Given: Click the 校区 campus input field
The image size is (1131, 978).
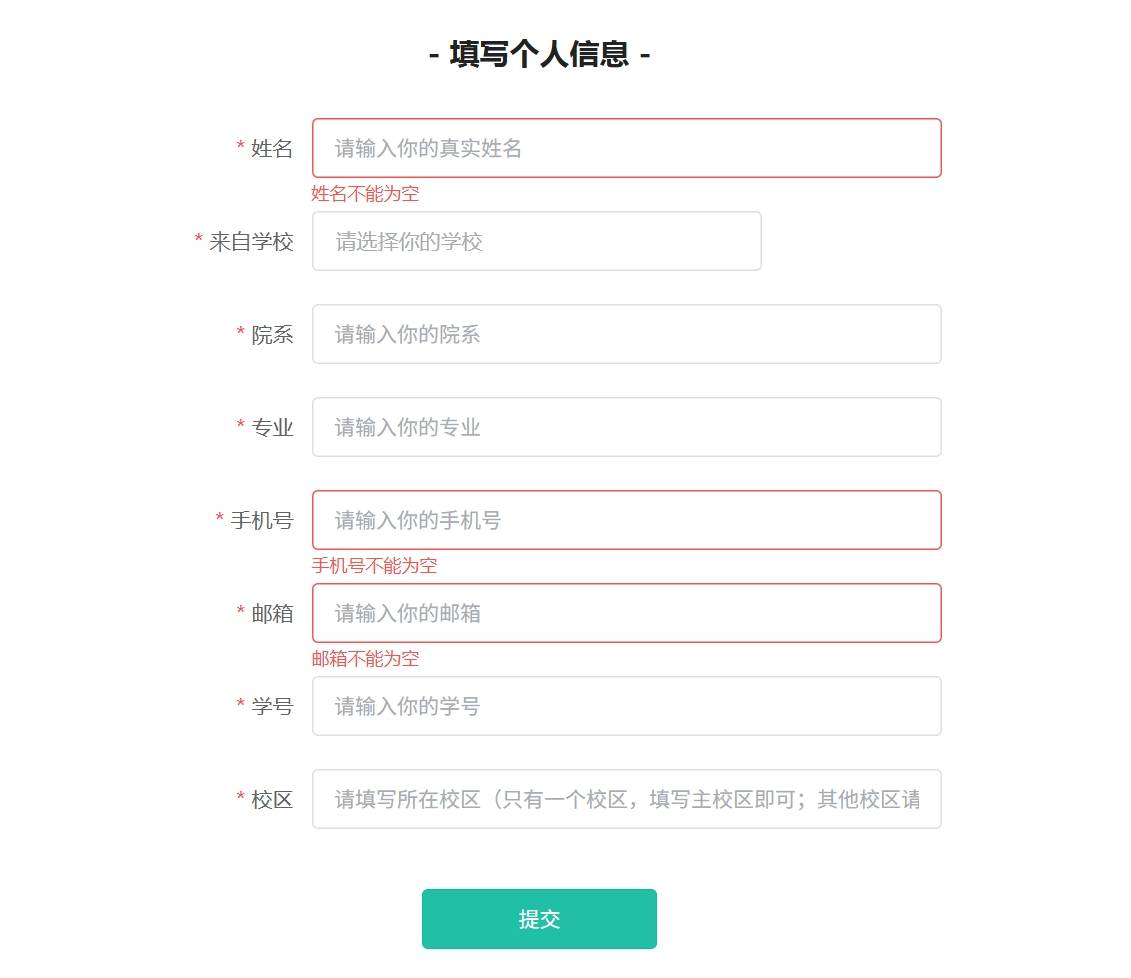Looking at the screenshot, I should (x=626, y=799).
